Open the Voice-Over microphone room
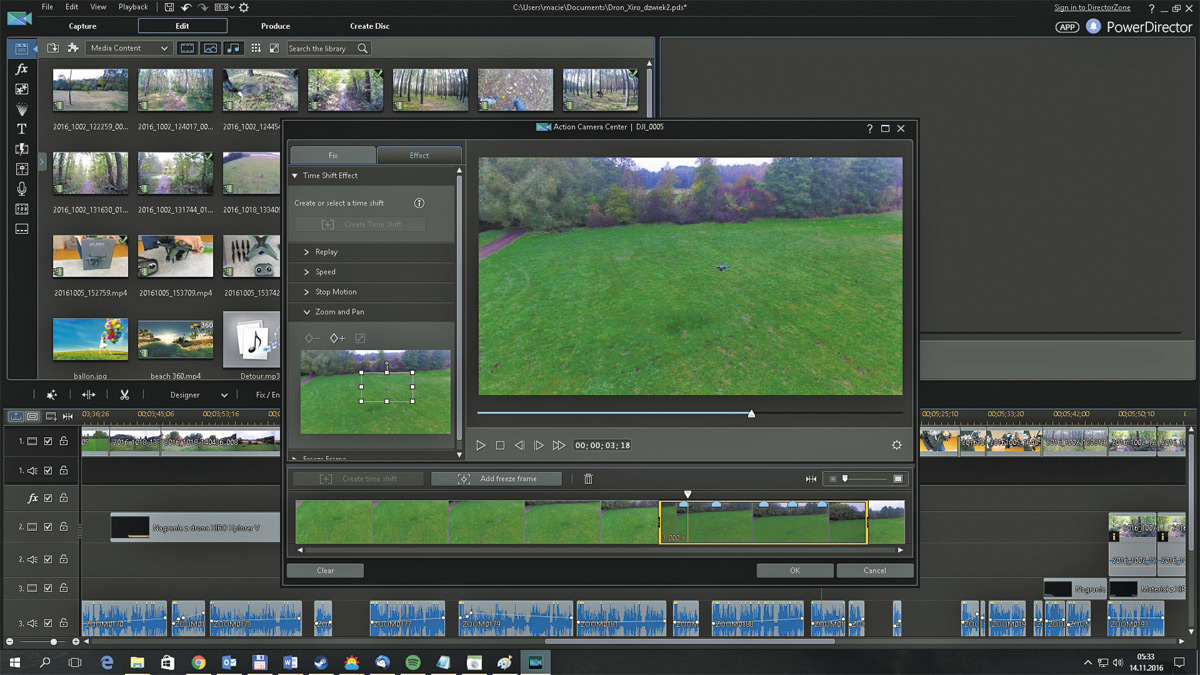 (21, 189)
